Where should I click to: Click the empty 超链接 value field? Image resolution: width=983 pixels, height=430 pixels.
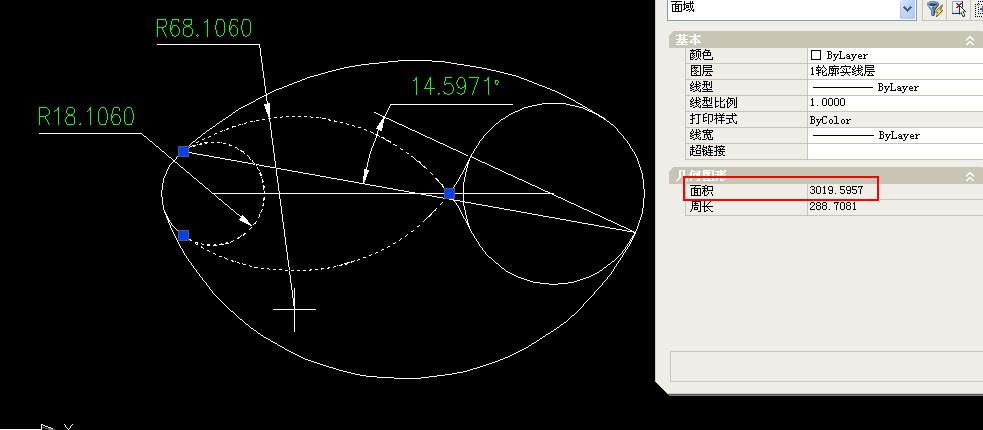(x=895, y=151)
